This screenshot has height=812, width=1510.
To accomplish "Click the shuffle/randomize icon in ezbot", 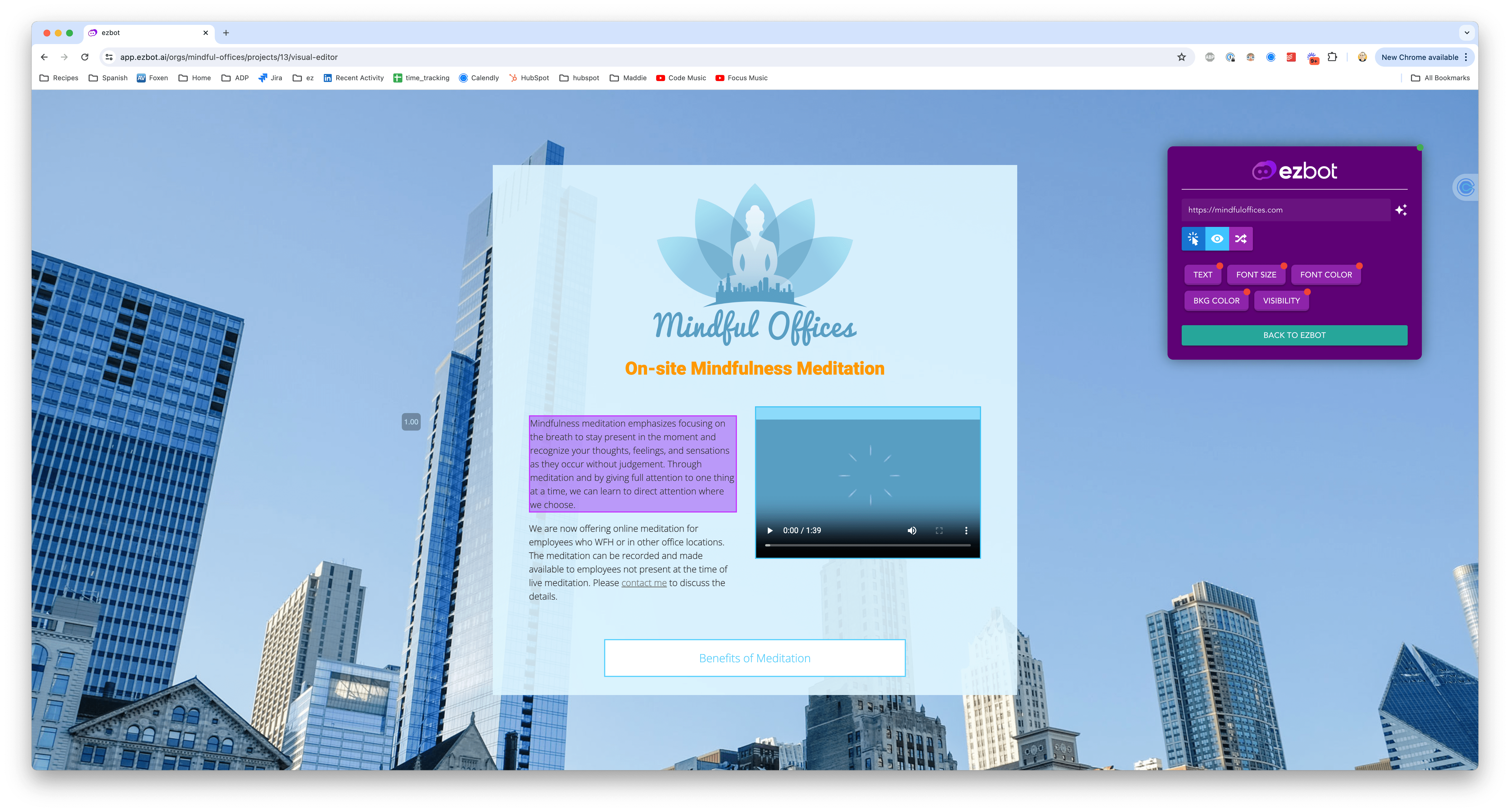I will point(1241,238).
